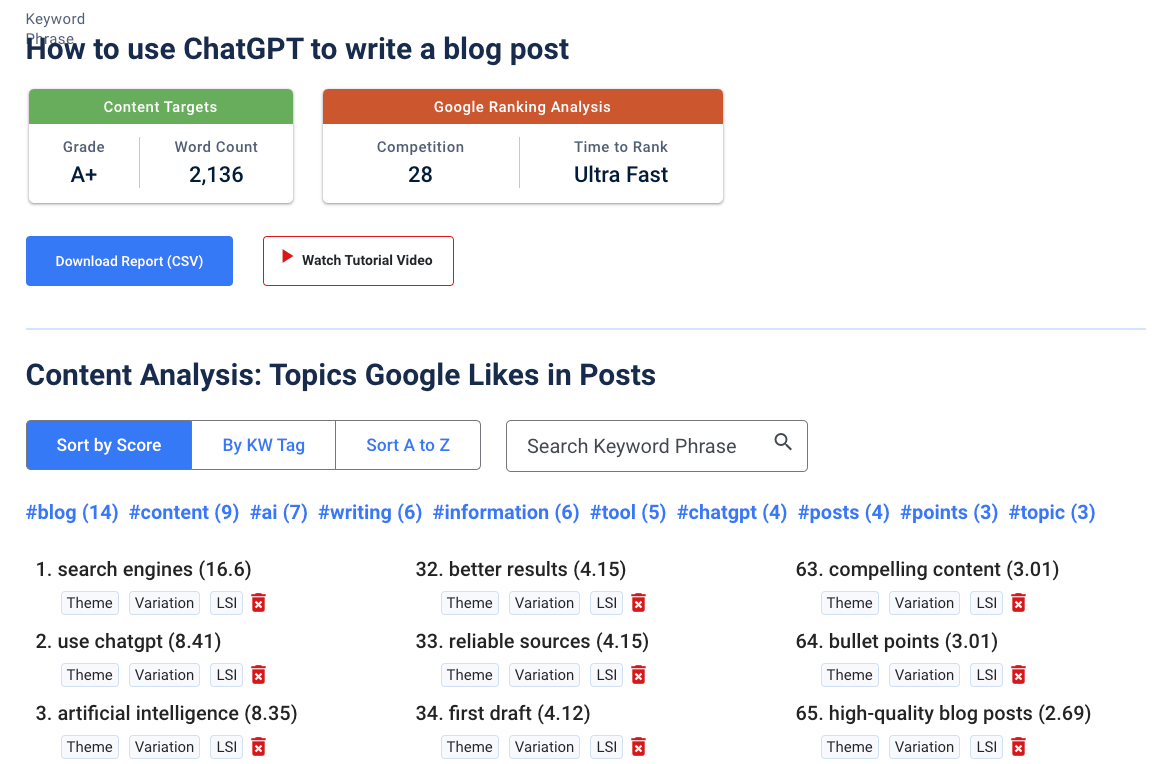1152x764 pixels.
Task: Switch to the "Sort A to Z" tab
Action: coord(407,445)
